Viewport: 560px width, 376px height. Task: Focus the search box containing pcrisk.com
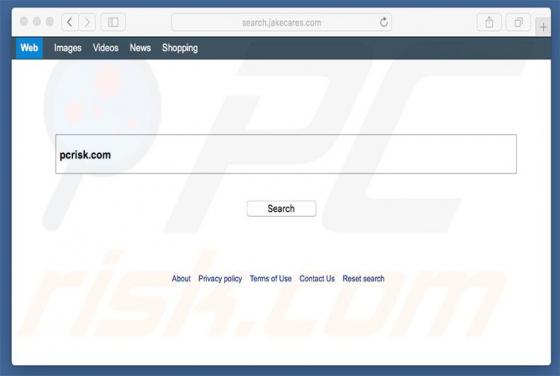pos(286,154)
